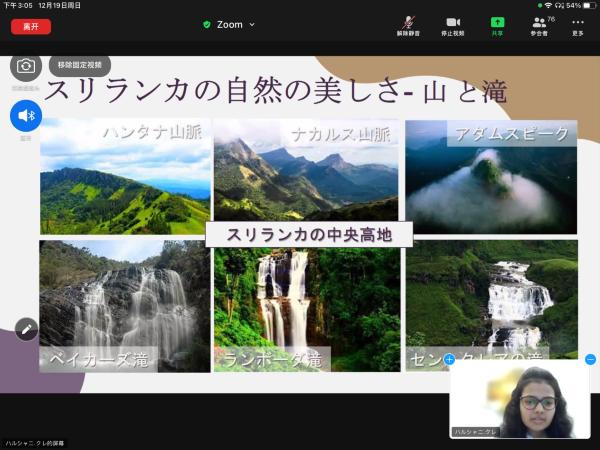Tap the presenter's video thumbnail
Image resolution: width=600 pixels, height=450 pixels.
(x=520, y=400)
